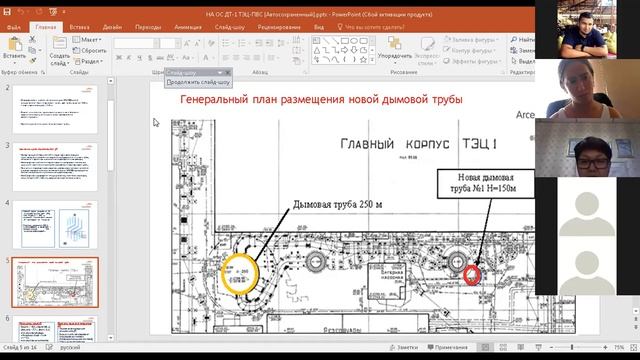The height and width of the screenshot is (360, 640).
Task: Select the oval shape in shapes gallery
Action: pyautogui.click(x=354, y=41)
